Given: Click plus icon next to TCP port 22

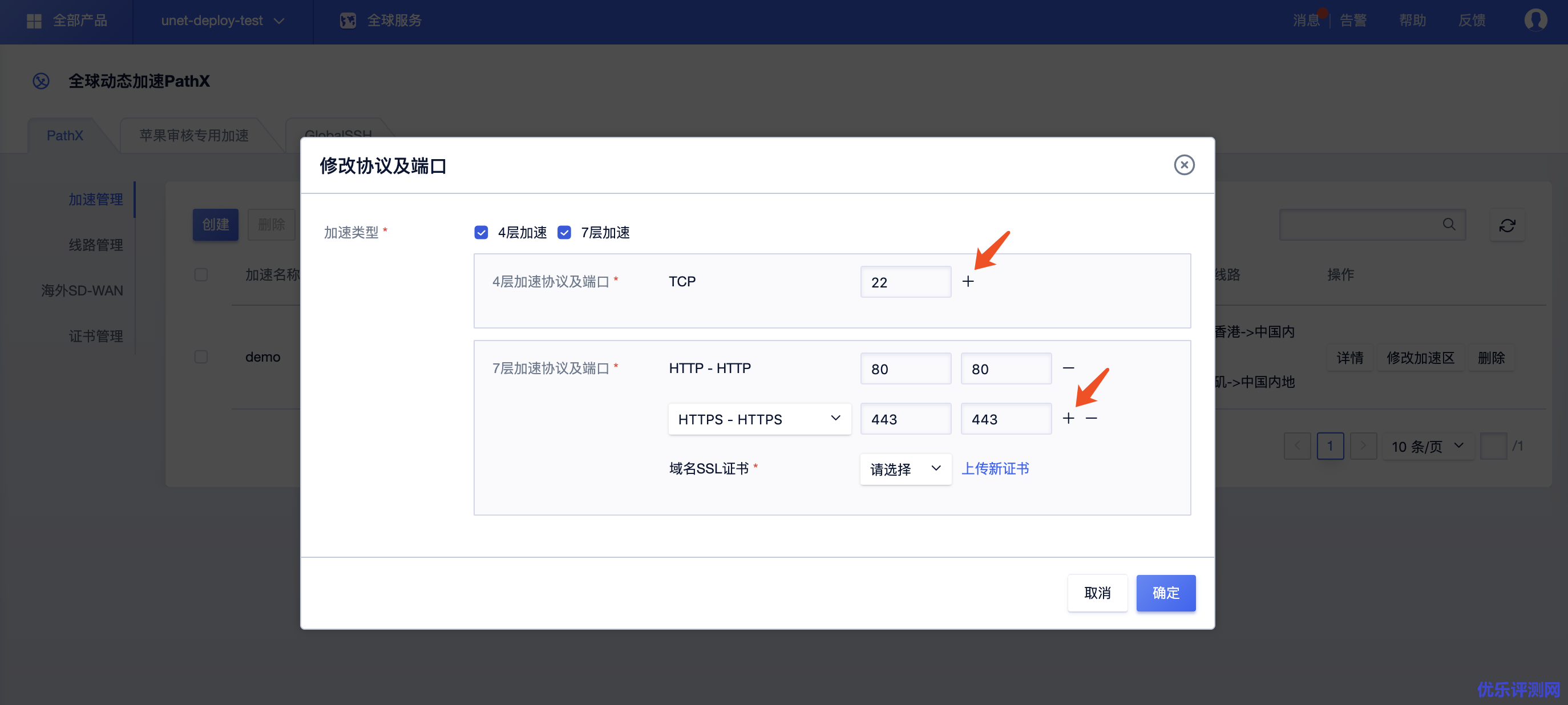Looking at the screenshot, I should click(x=968, y=282).
